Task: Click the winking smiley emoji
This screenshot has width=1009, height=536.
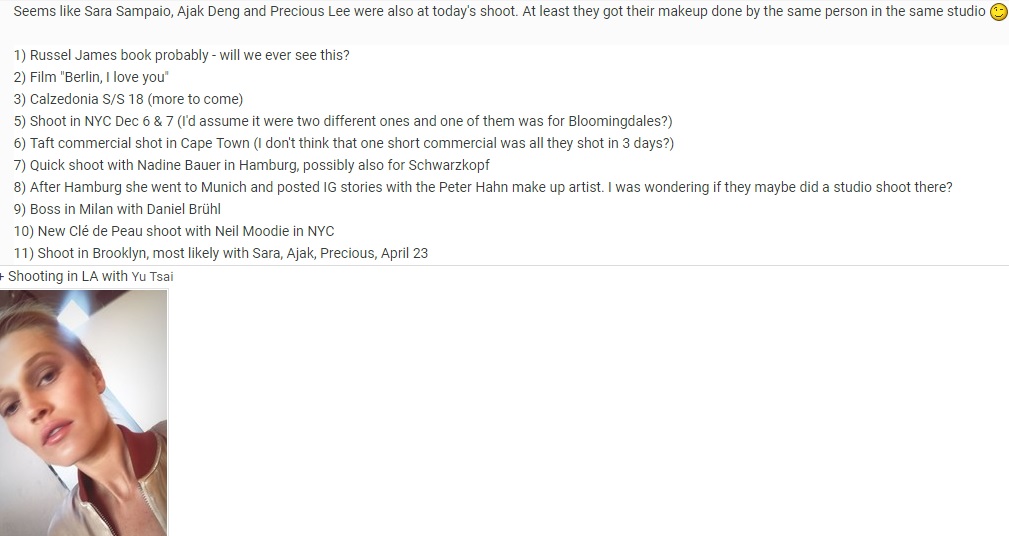Action: (x=999, y=12)
